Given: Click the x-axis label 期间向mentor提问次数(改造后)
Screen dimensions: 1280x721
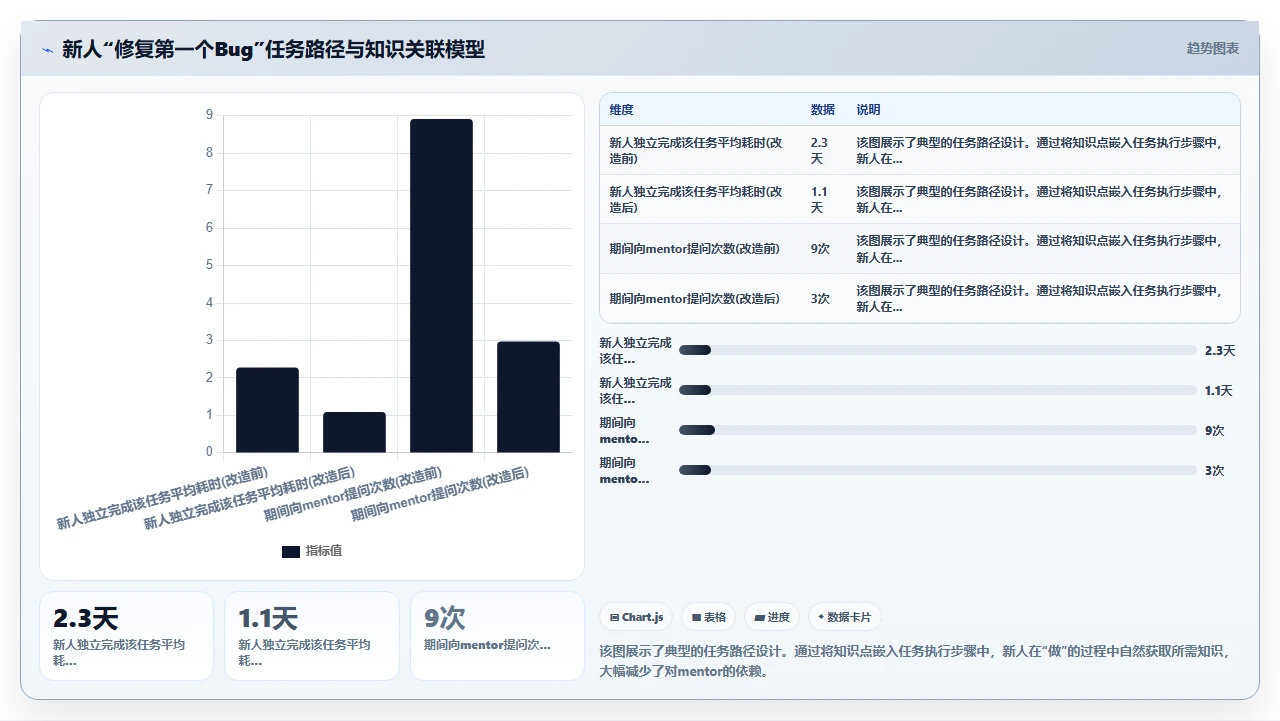Looking at the screenshot, I should [x=440, y=494].
